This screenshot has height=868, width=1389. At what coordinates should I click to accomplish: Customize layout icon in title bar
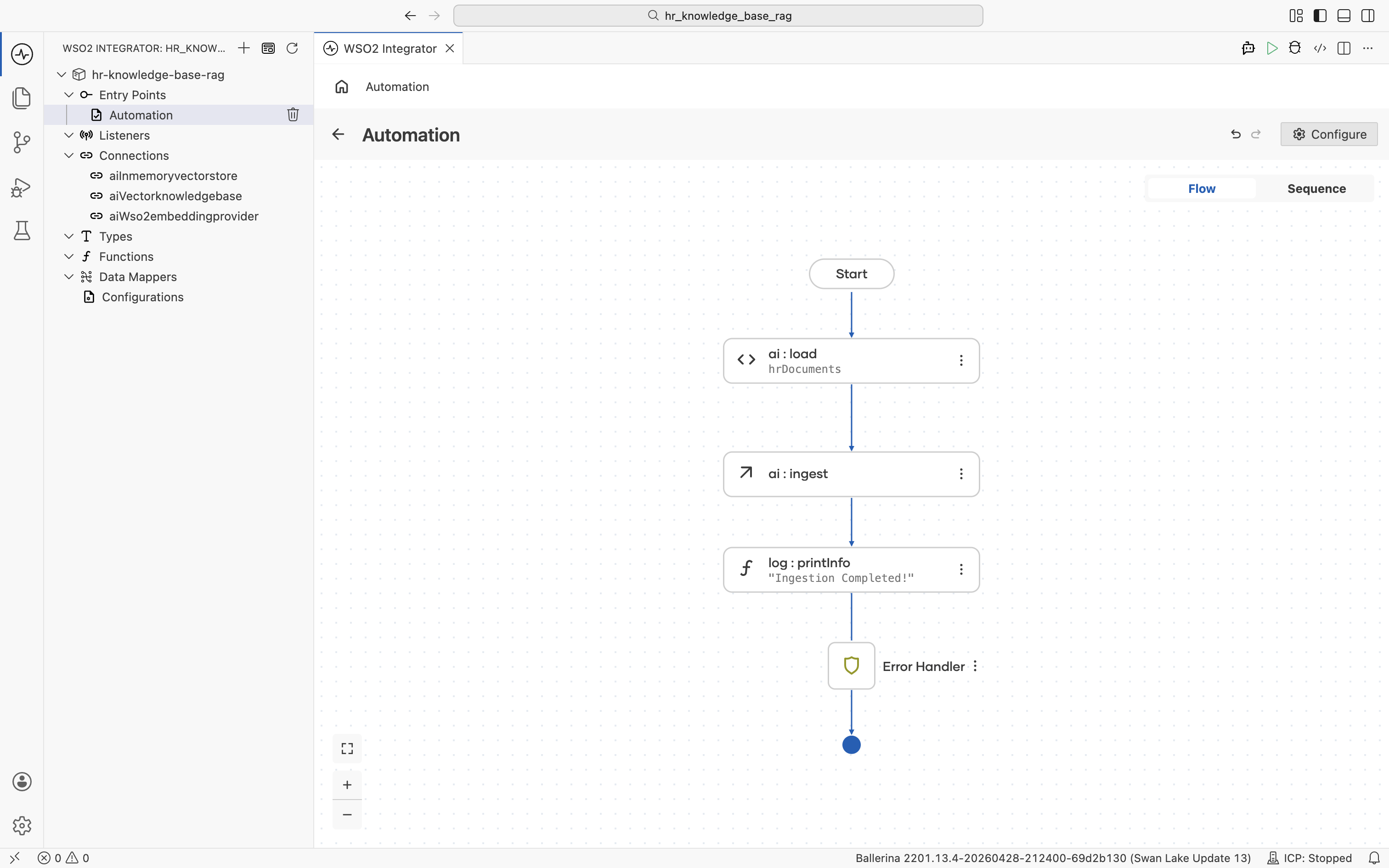click(x=1296, y=16)
